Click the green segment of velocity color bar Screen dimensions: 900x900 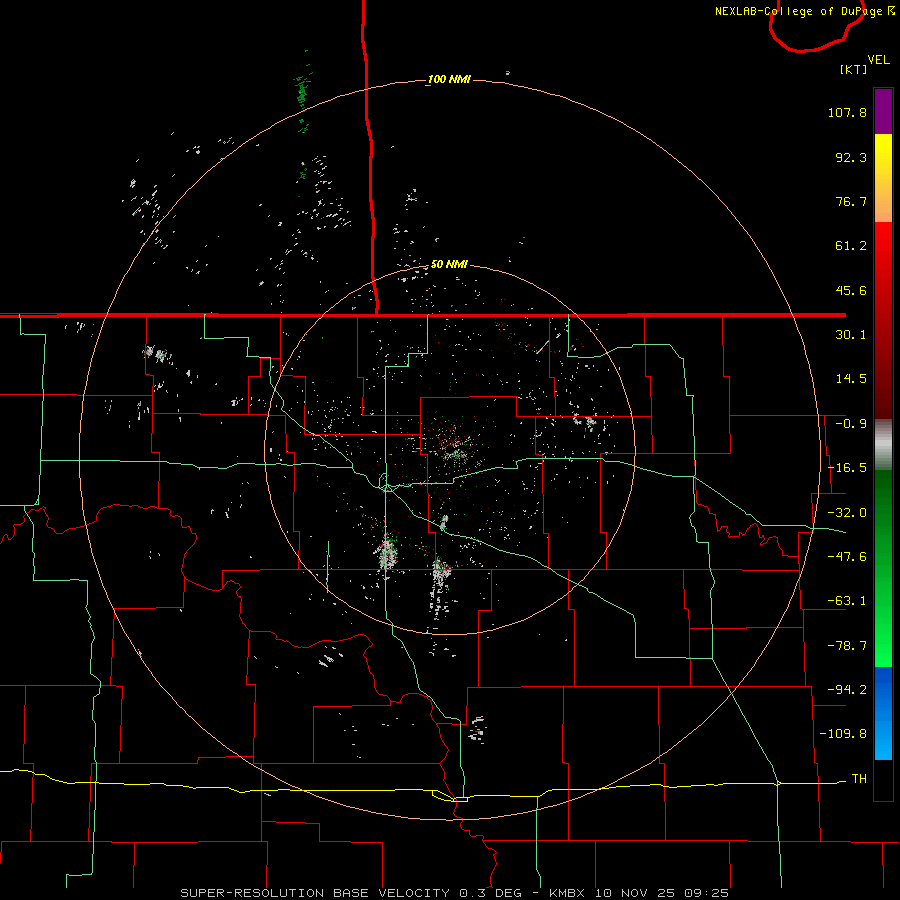tap(883, 568)
